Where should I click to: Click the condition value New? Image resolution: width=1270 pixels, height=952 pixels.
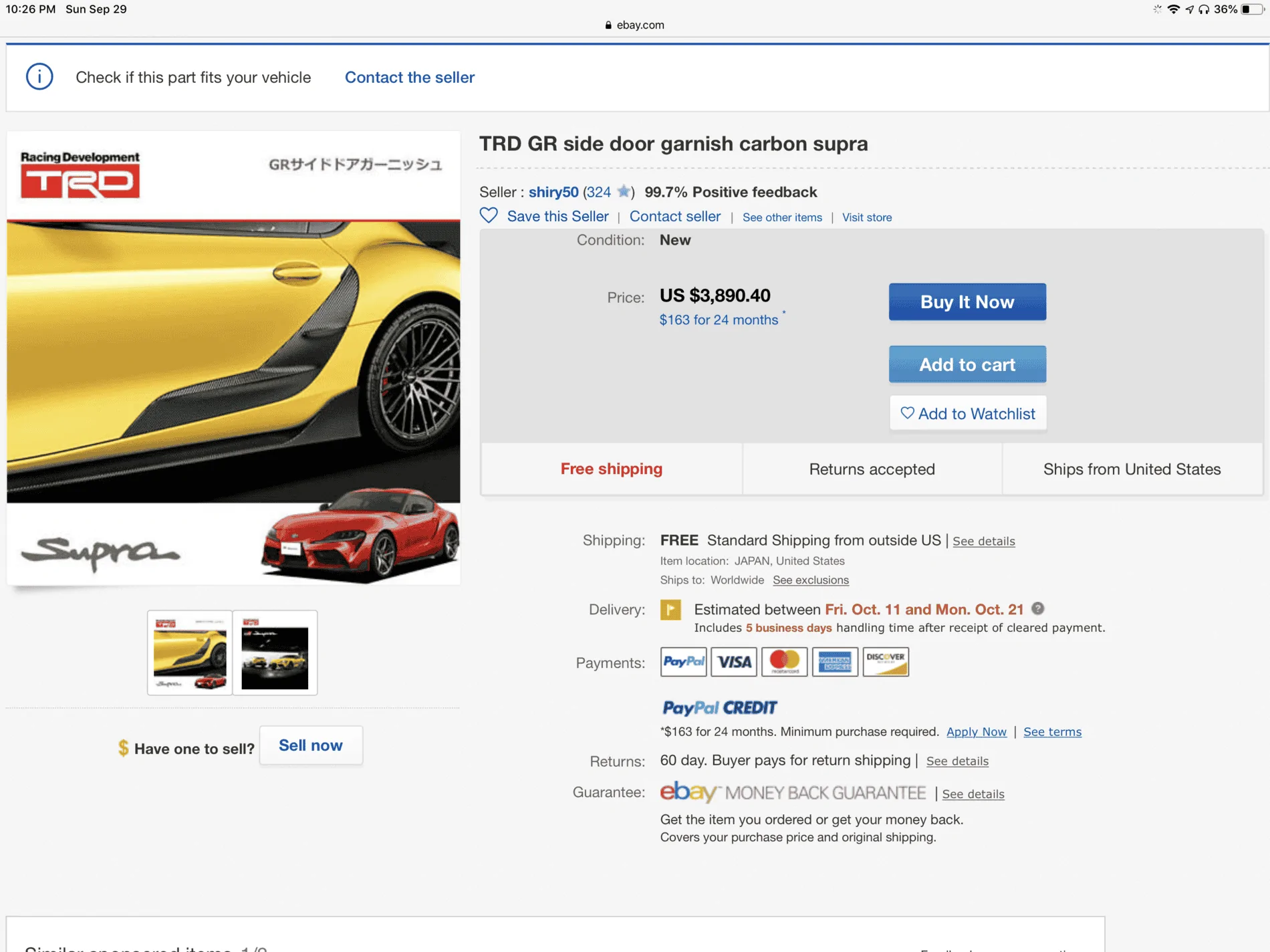[675, 240]
